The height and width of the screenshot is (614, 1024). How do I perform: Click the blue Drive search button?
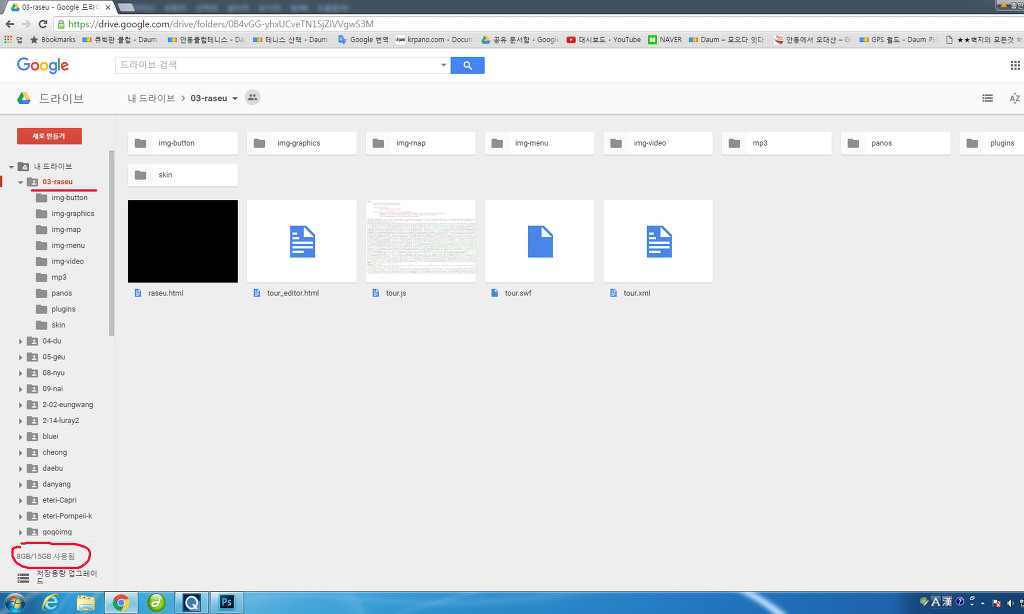point(467,65)
